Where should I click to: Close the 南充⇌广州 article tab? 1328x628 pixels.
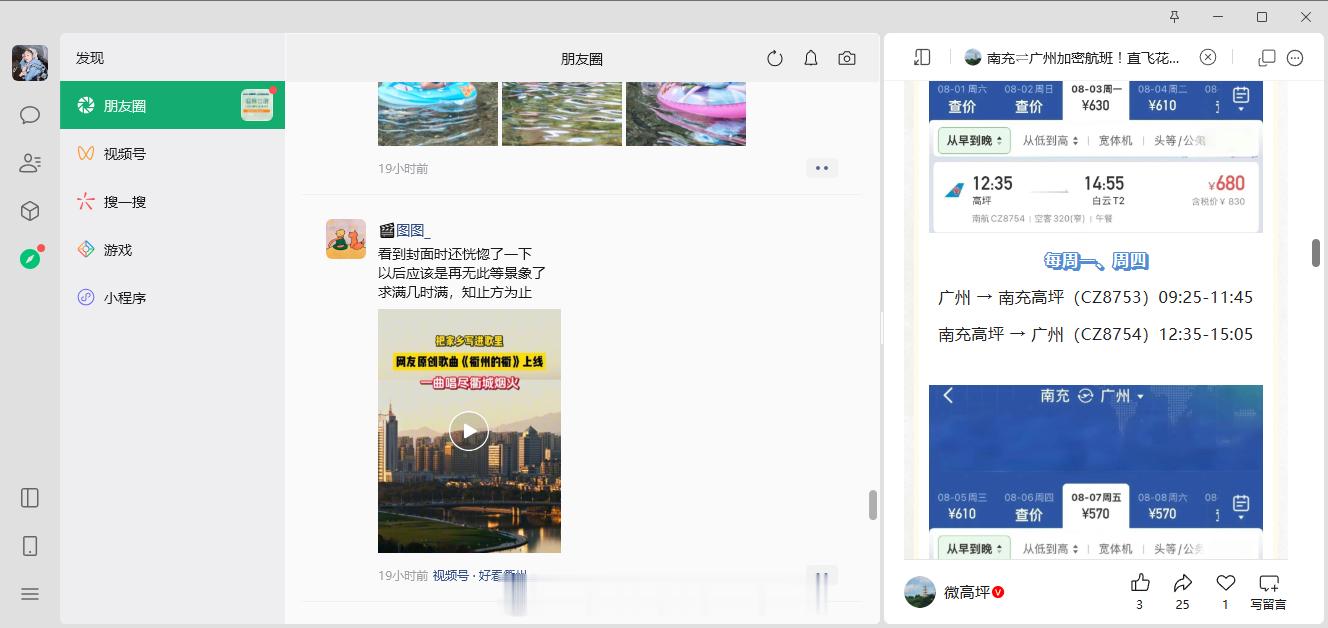[1208, 57]
